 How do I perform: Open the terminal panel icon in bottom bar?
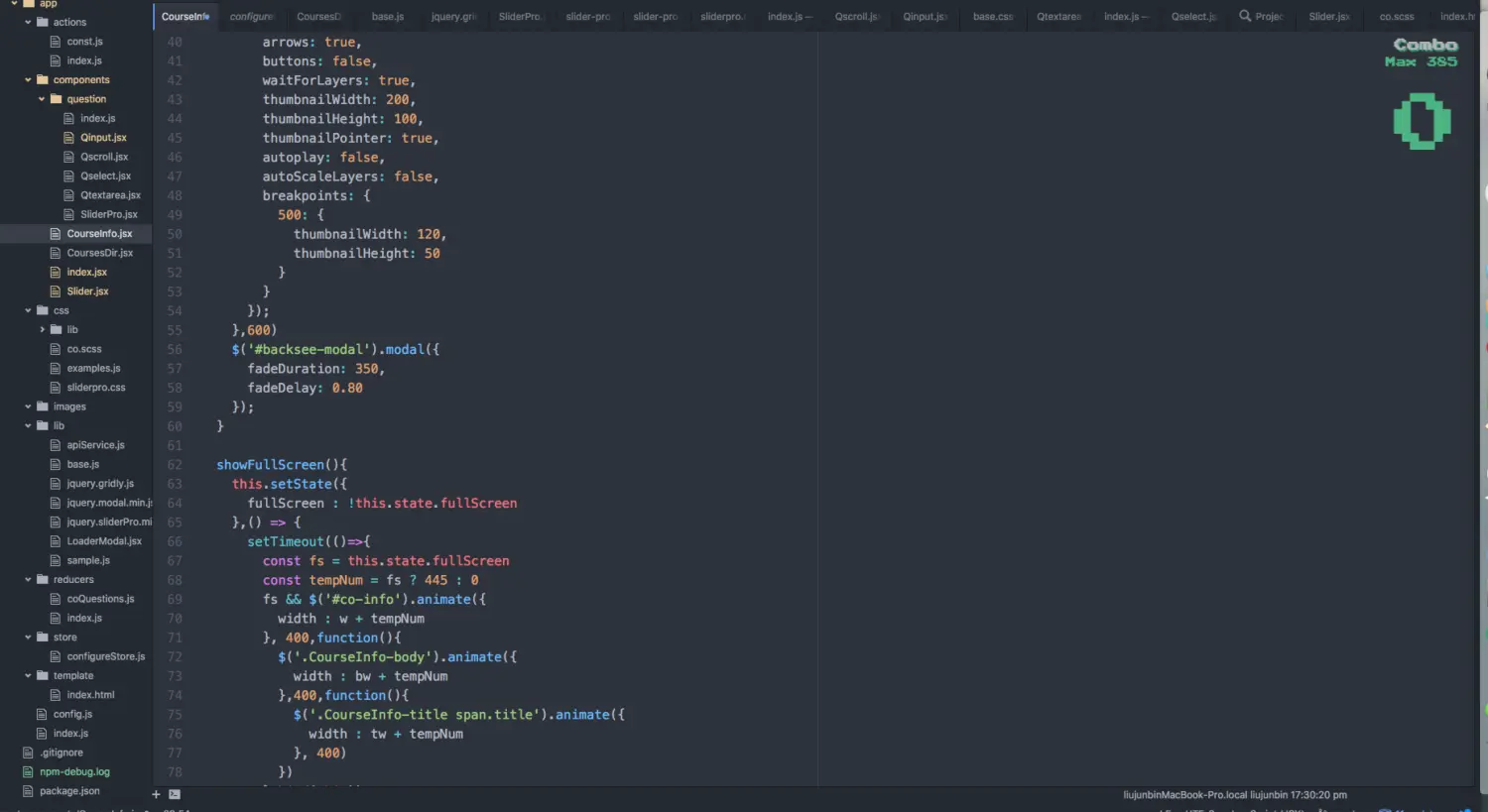point(175,794)
